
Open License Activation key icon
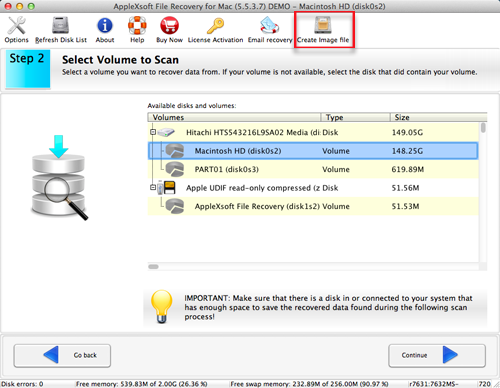(215, 25)
